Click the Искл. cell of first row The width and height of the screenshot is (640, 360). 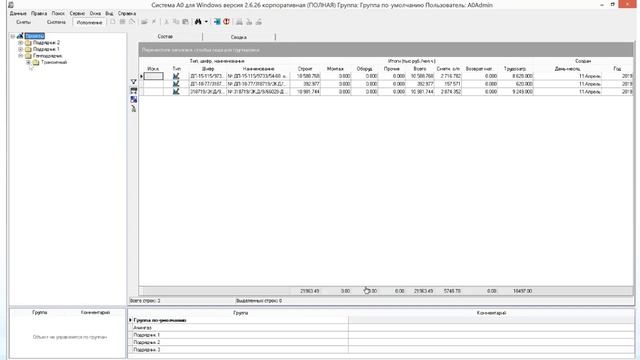(153, 76)
